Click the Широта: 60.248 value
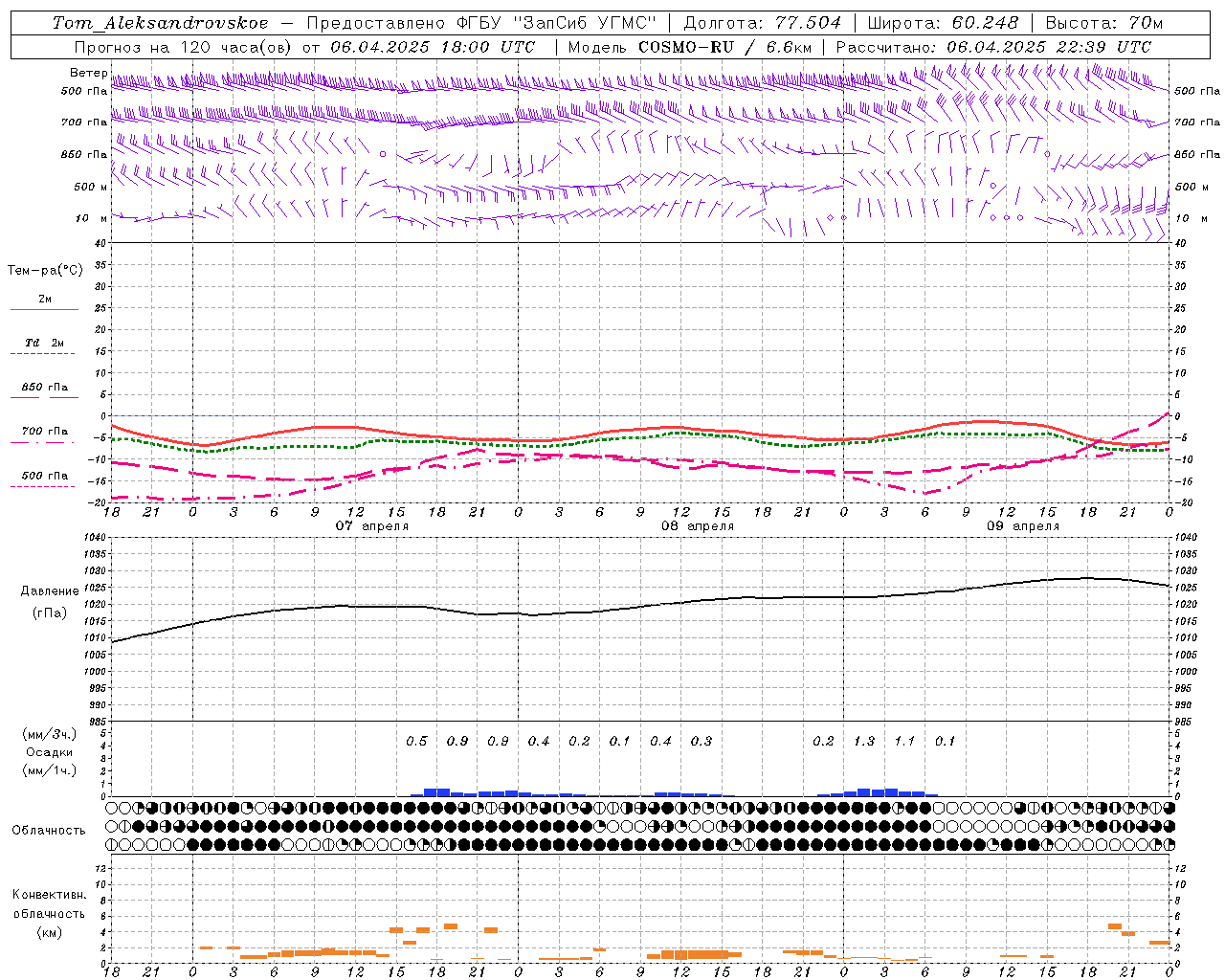The image size is (1225, 980). click(943, 23)
